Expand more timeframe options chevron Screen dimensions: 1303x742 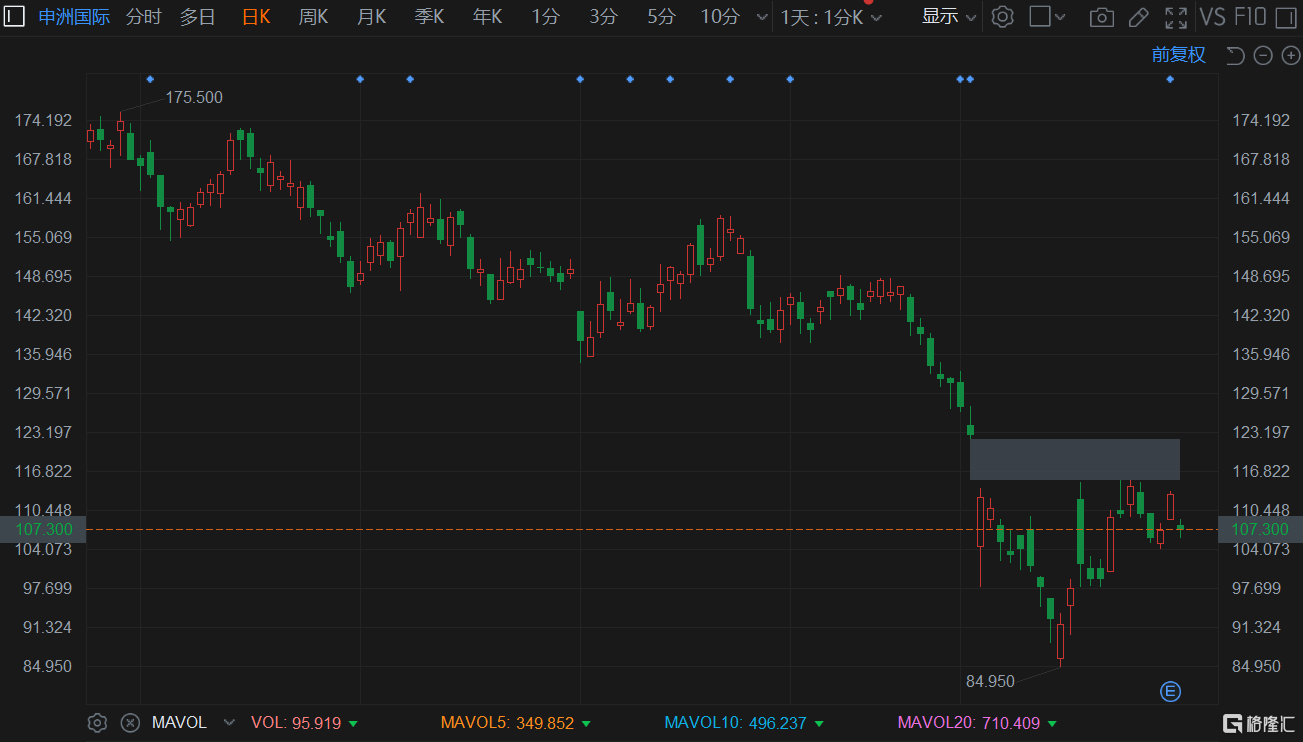coord(762,18)
